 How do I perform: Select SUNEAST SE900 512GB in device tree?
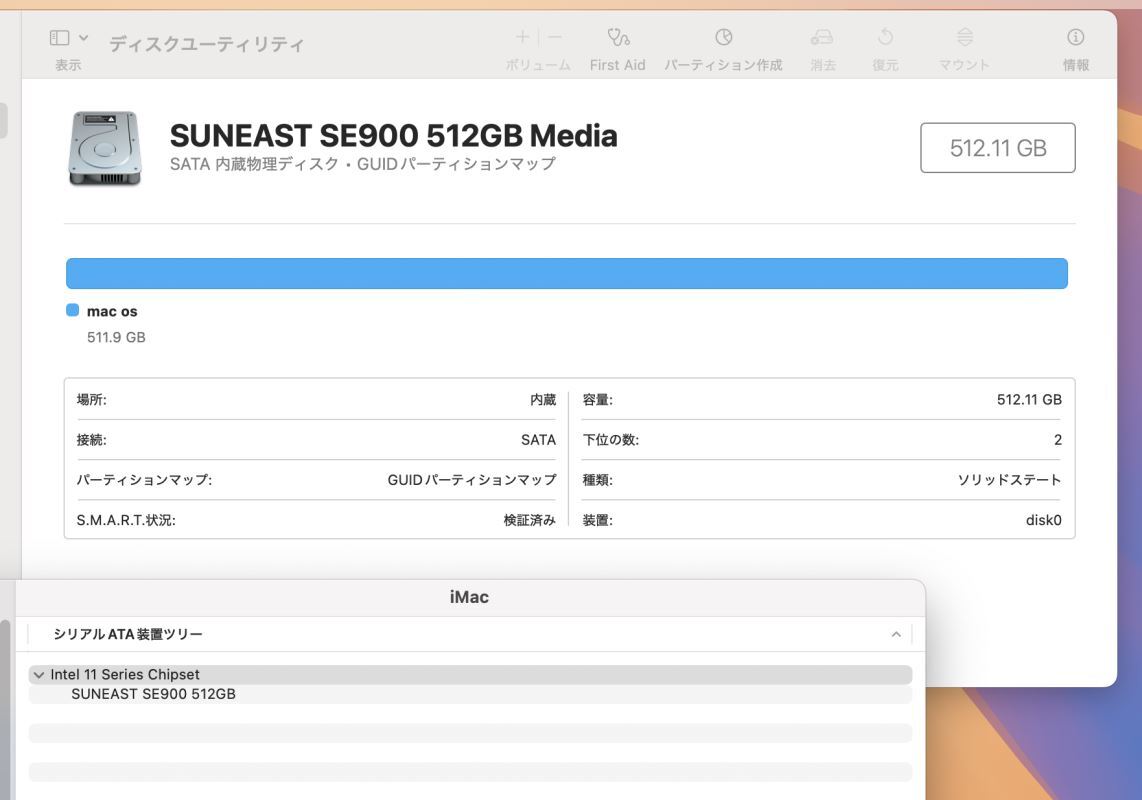(x=153, y=694)
